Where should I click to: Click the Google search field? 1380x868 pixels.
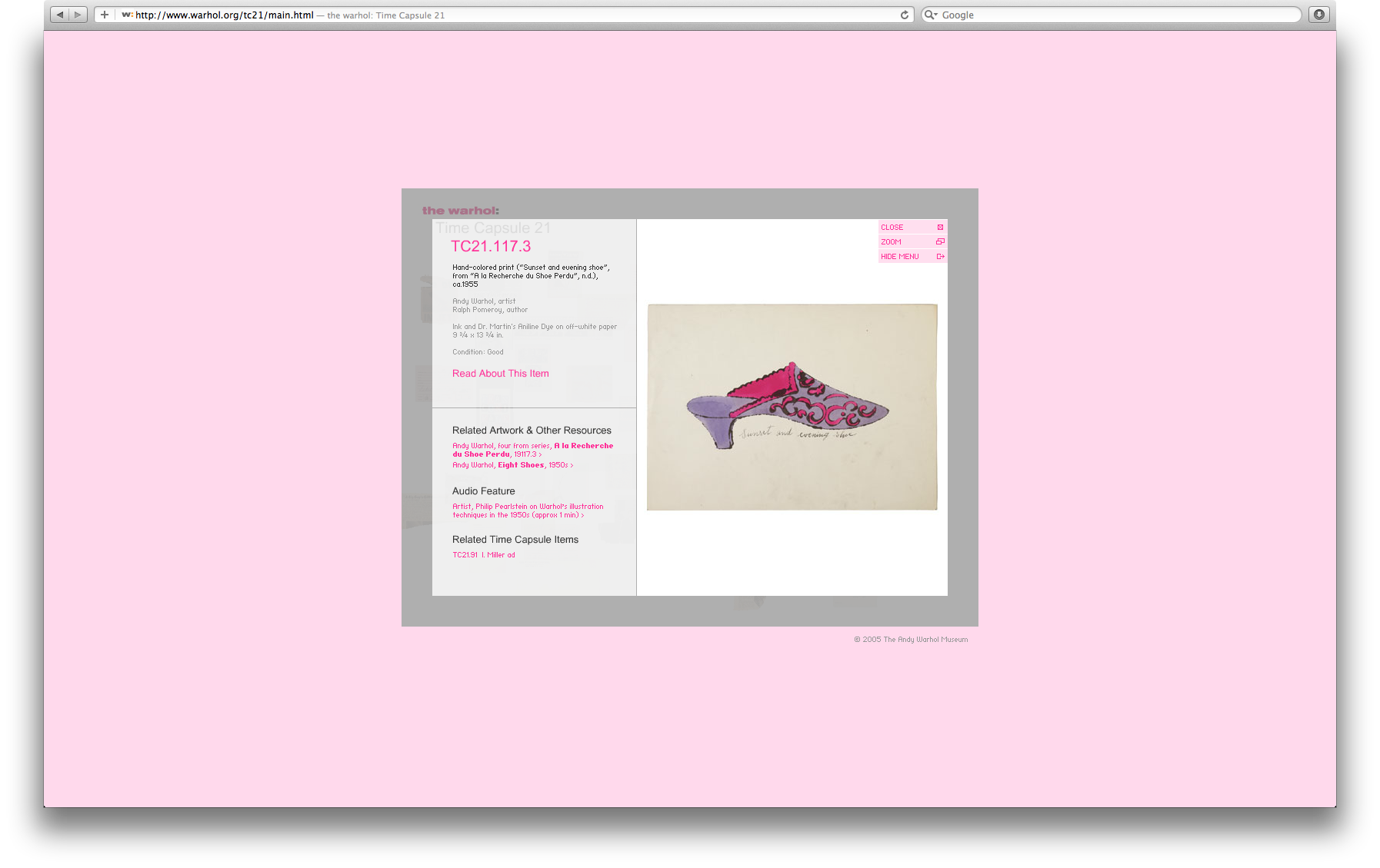[x=1115, y=15]
